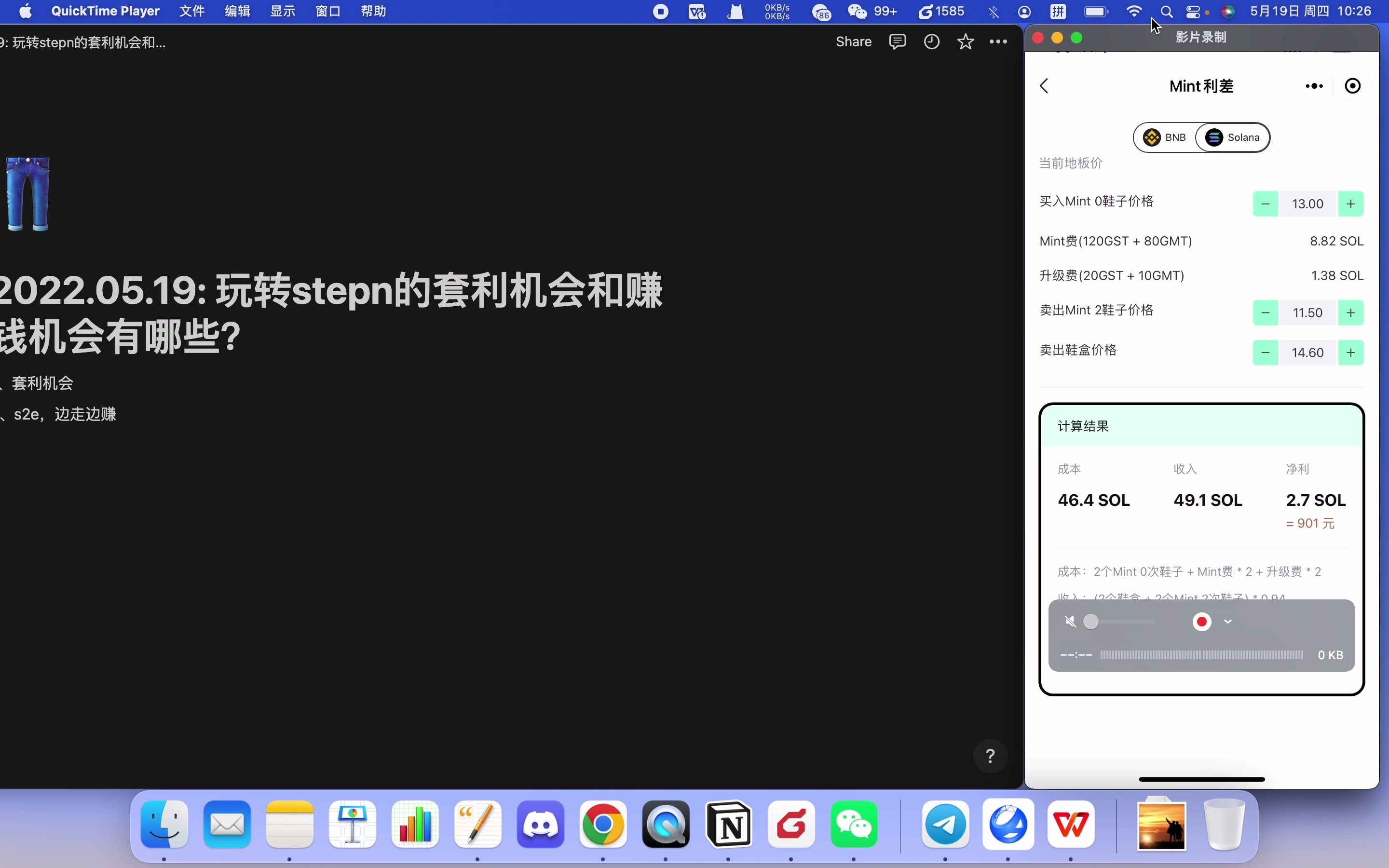Click battery status icon

tap(1096, 12)
